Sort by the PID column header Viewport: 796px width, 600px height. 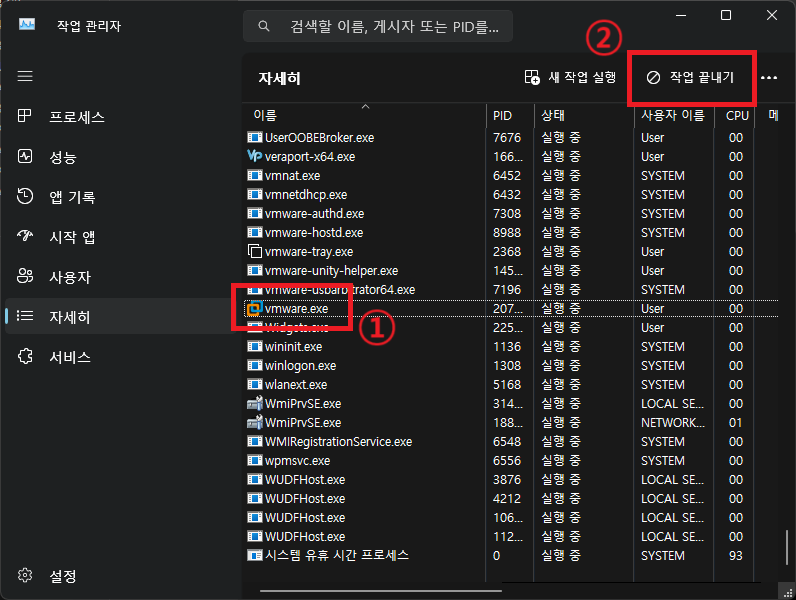click(510, 115)
